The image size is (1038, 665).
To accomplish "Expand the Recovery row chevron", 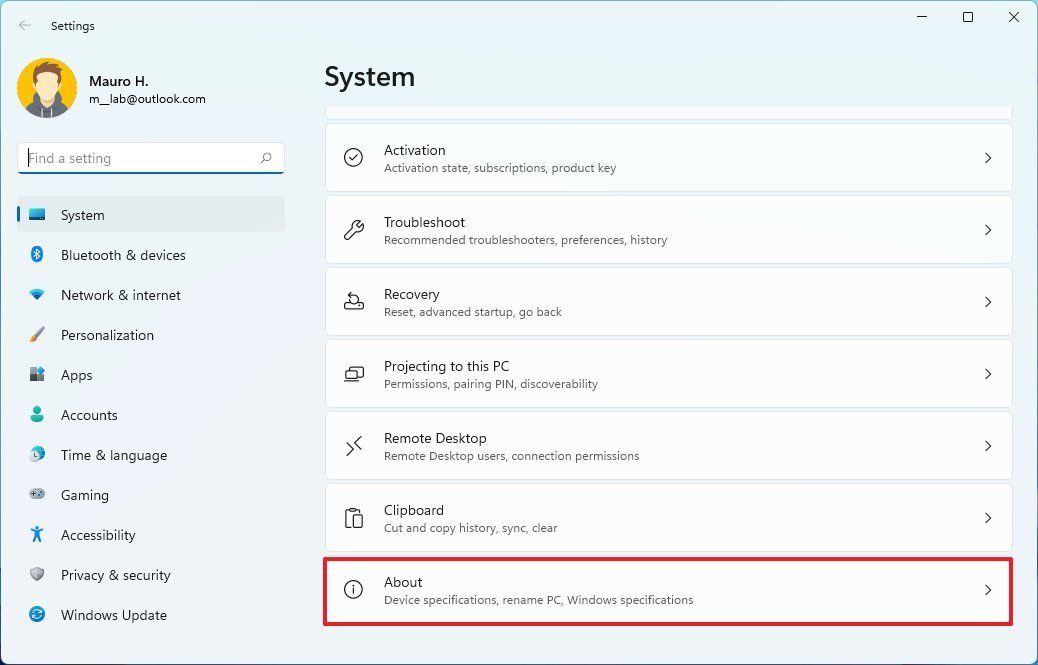I will (x=988, y=302).
